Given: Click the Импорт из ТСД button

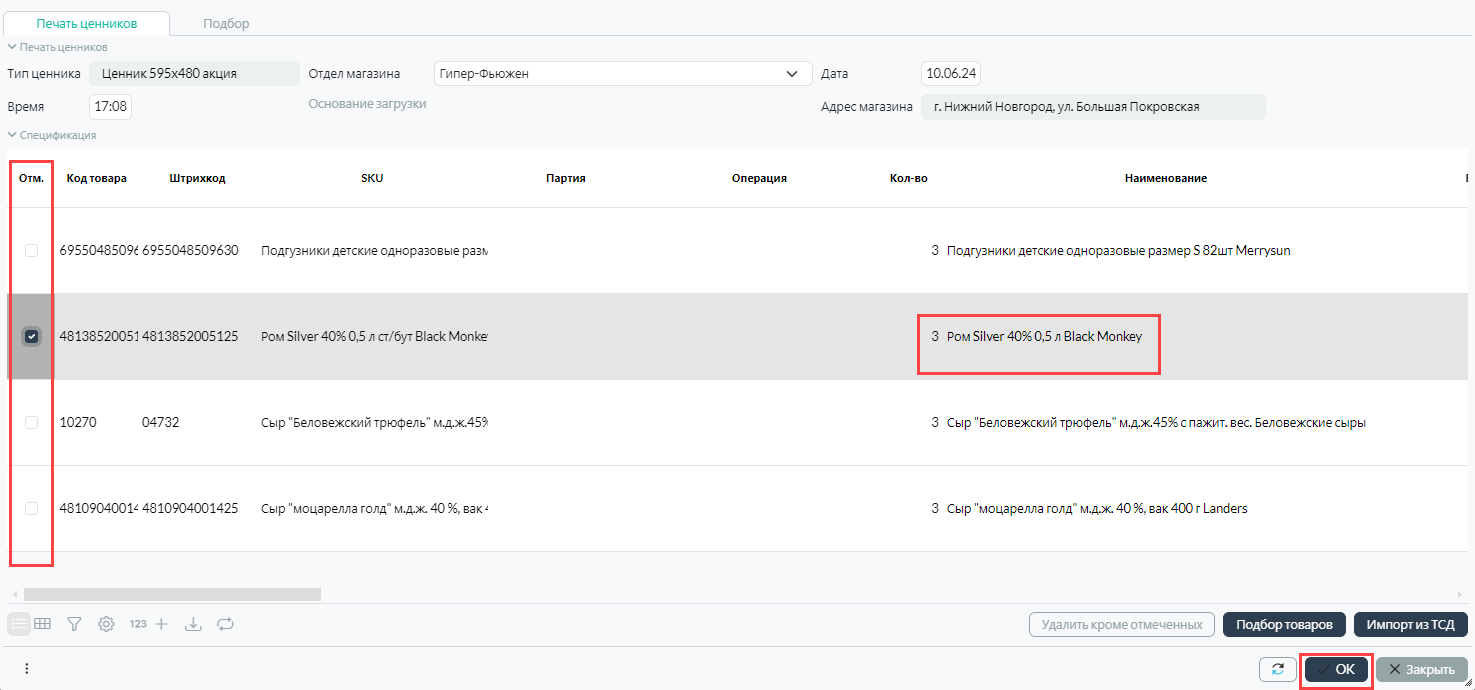Looking at the screenshot, I should (1410, 625).
